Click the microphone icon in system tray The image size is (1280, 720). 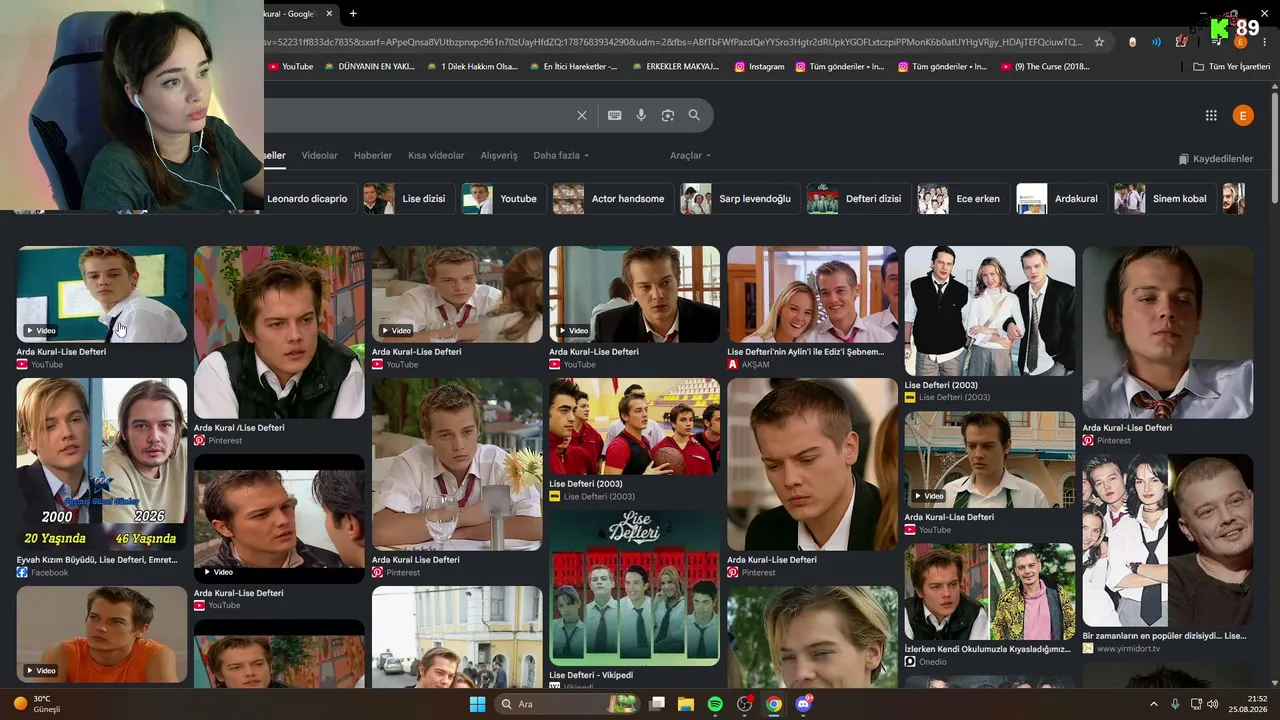point(1175,704)
